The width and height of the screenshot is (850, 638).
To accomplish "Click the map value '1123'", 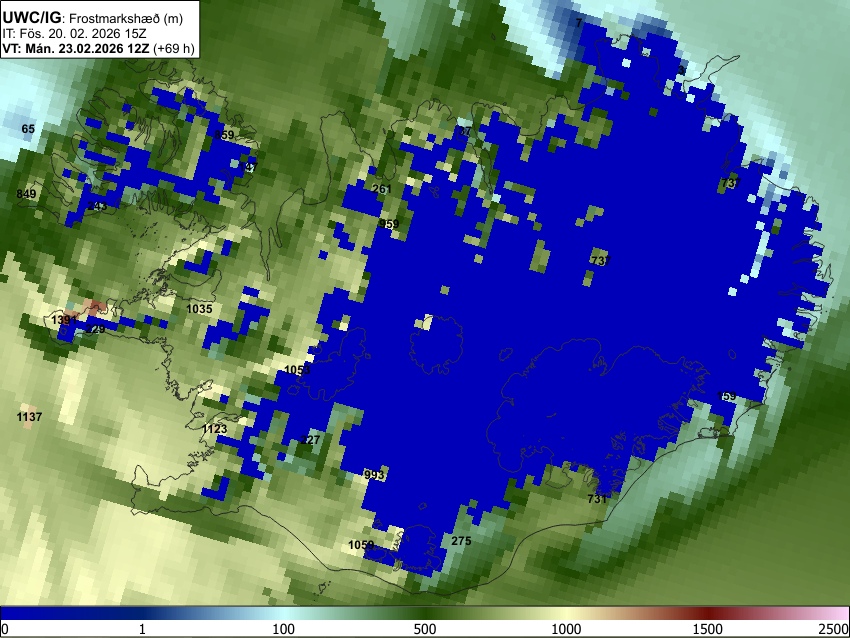I will (x=214, y=429).
